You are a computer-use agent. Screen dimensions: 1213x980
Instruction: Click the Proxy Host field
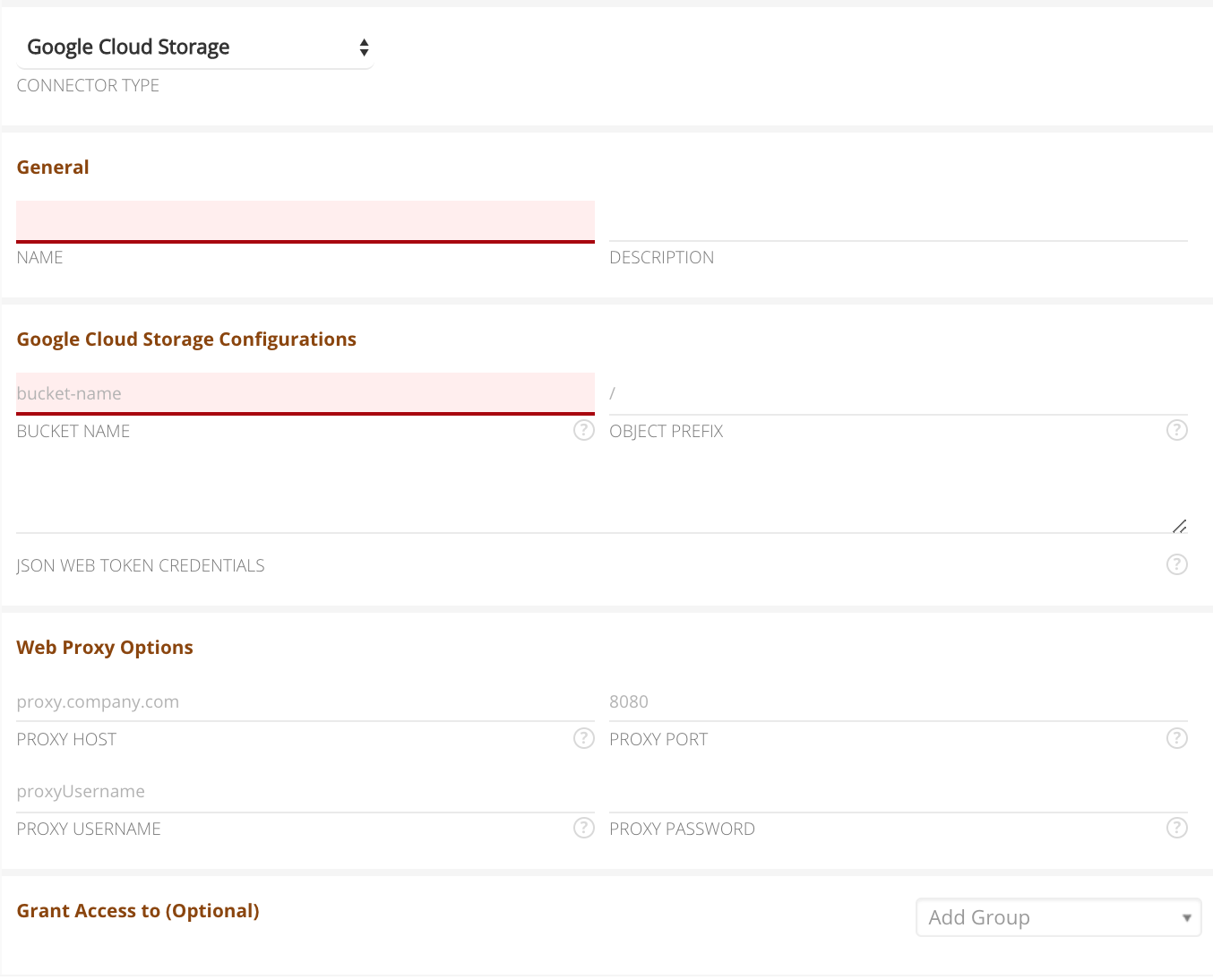(x=305, y=701)
